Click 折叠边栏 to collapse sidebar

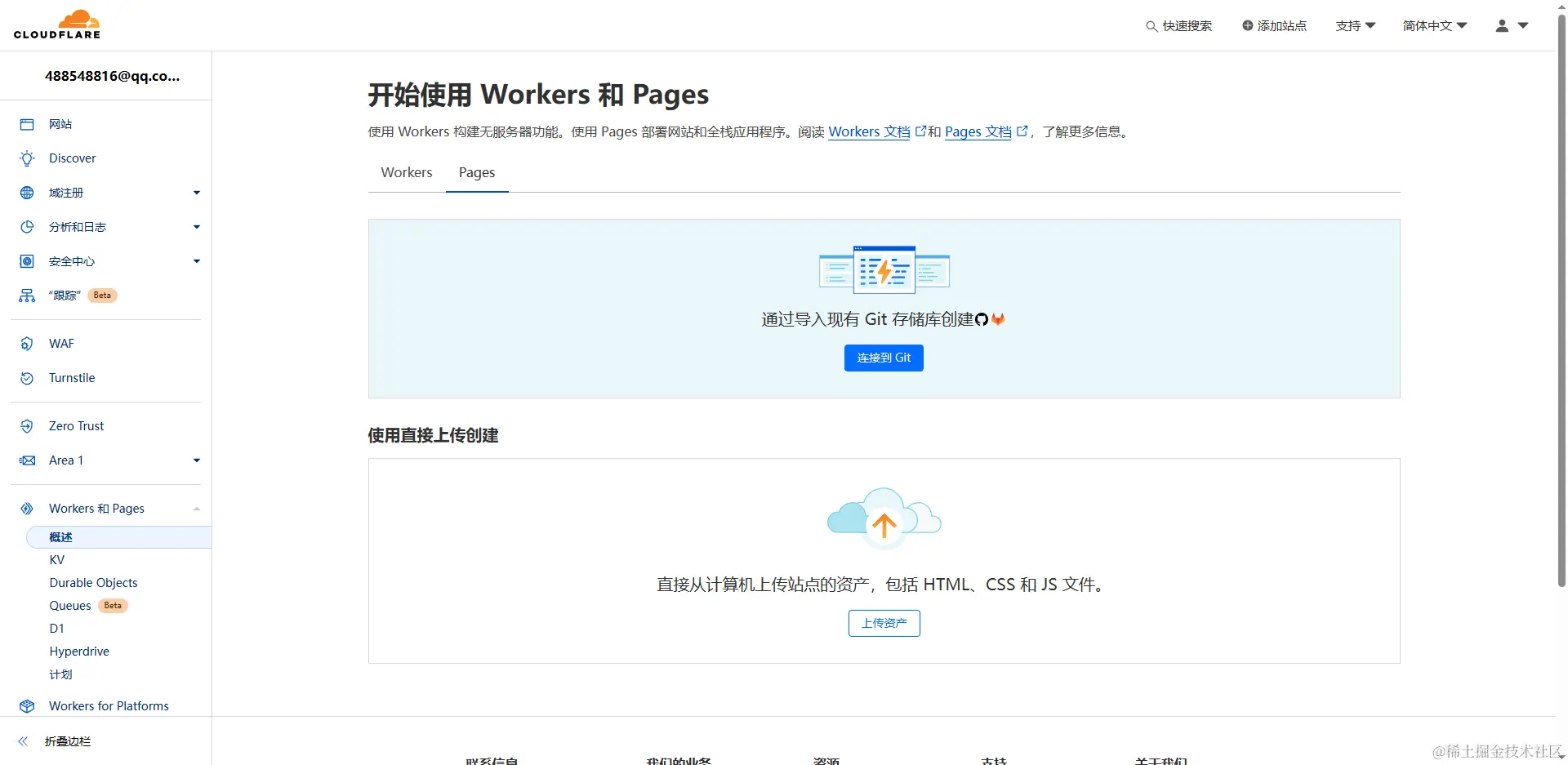(68, 741)
